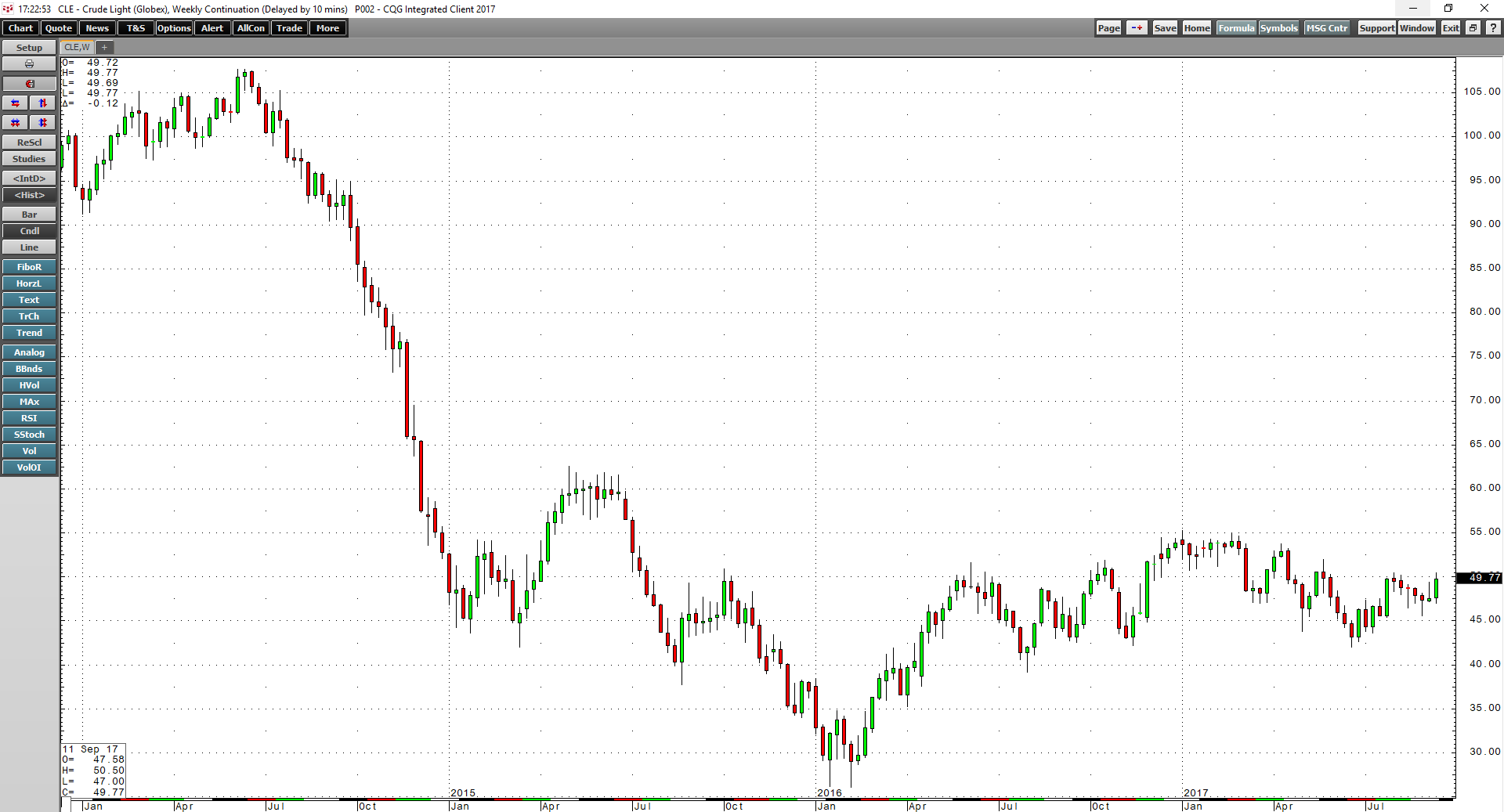1504x812 pixels.
Task: Click the horizontal red-blue swap arrows icon
Action: tap(15, 103)
